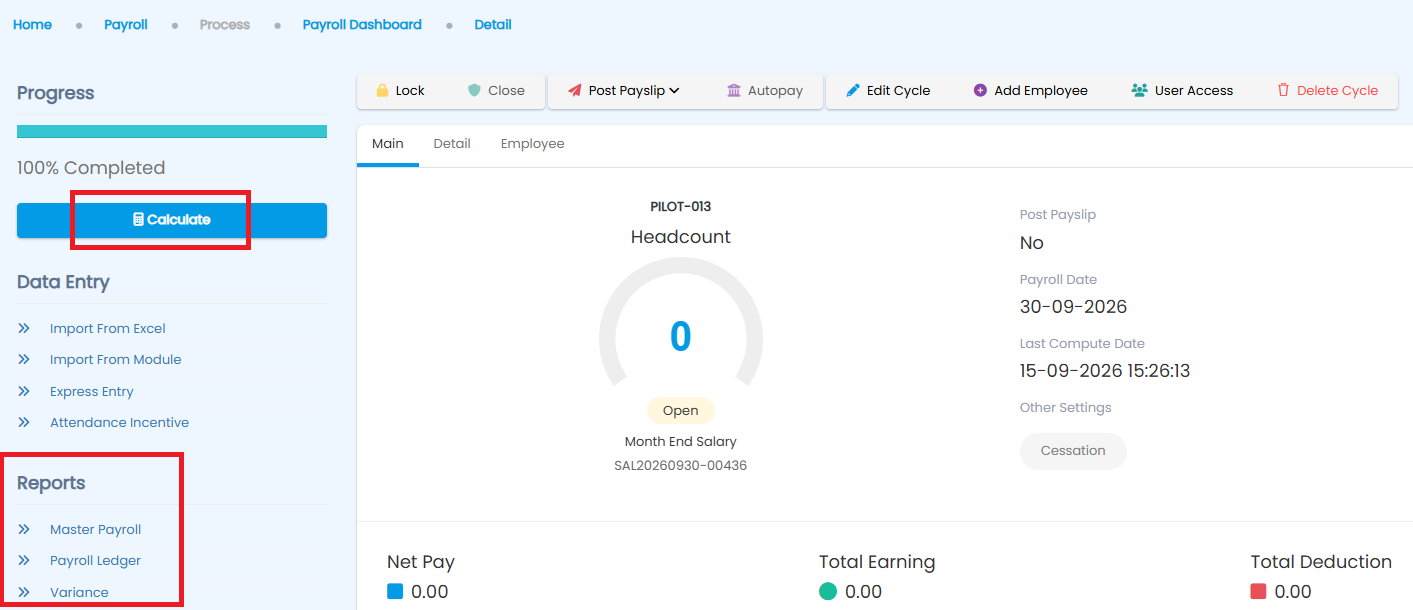Click the Detail breadcrumb link
This screenshot has height=610, width=1413.
click(x=493, y=24)
